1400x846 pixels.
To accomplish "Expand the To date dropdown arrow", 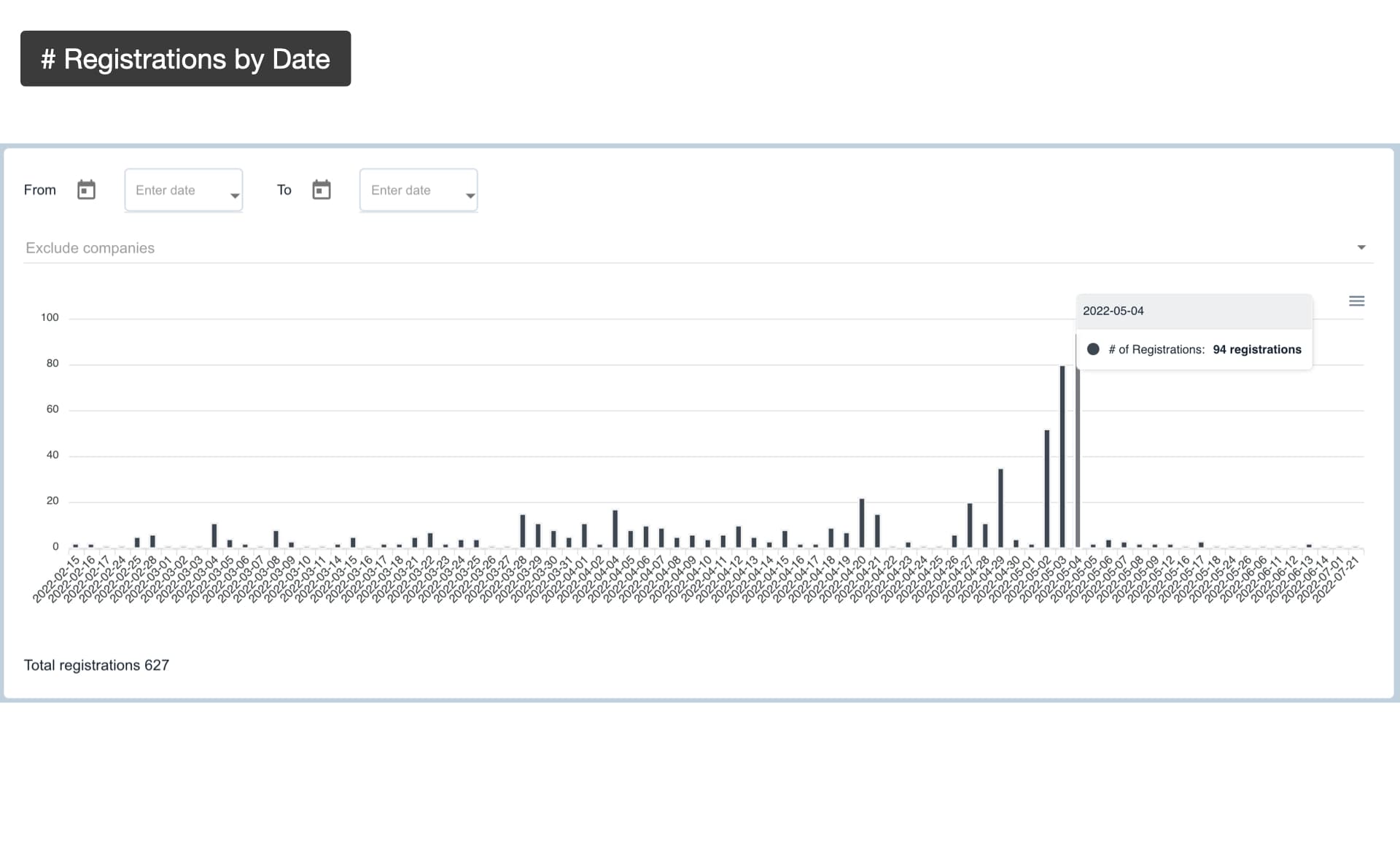I will click(x=470, y=195).
